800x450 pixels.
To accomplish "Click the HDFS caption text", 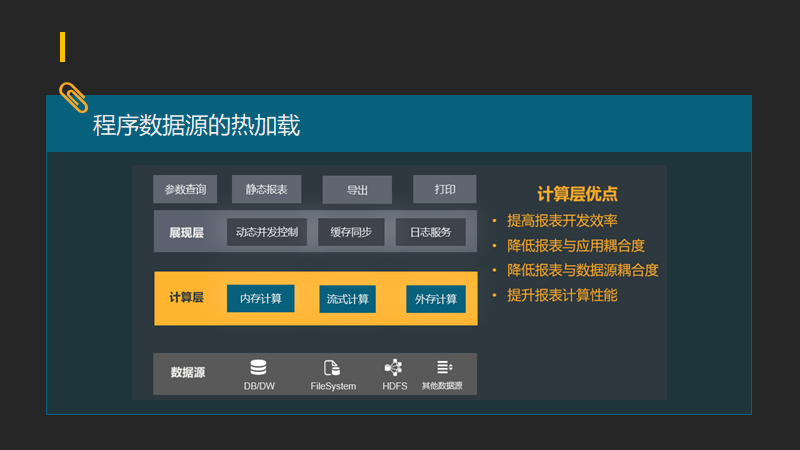I will coord(395,386).
